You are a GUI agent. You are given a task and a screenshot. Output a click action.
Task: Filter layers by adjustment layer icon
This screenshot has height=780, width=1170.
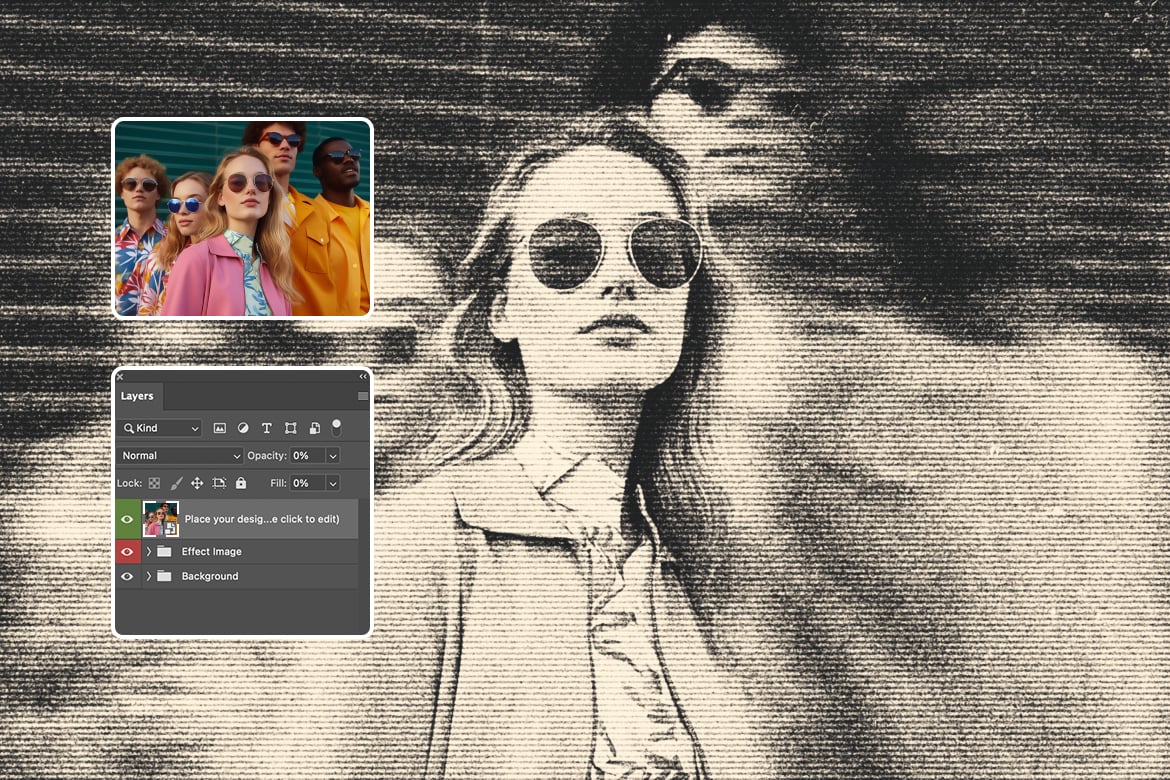click(243, 428)
